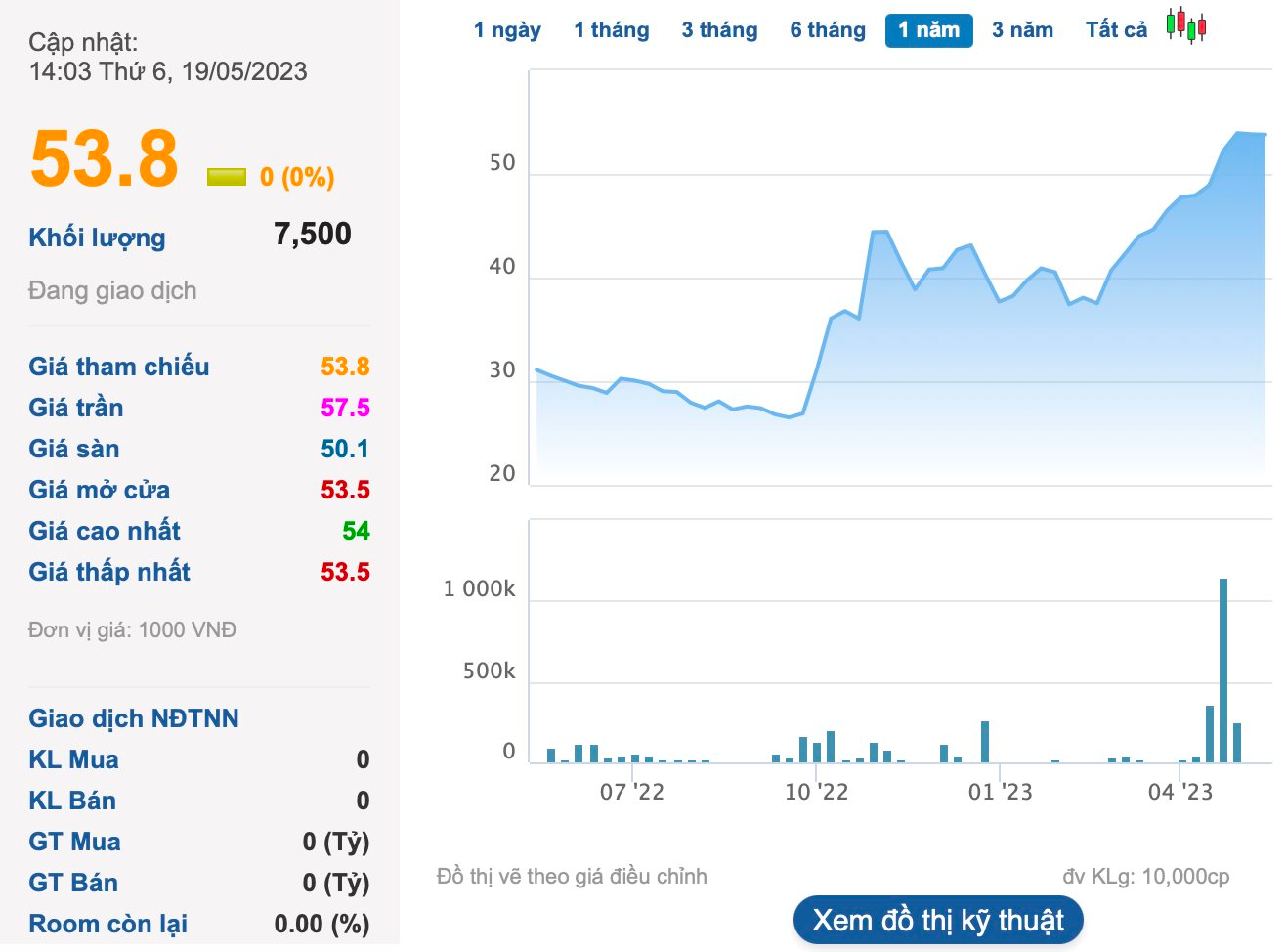Click the yellow unchanged-price indicator bar

[227, 177]
